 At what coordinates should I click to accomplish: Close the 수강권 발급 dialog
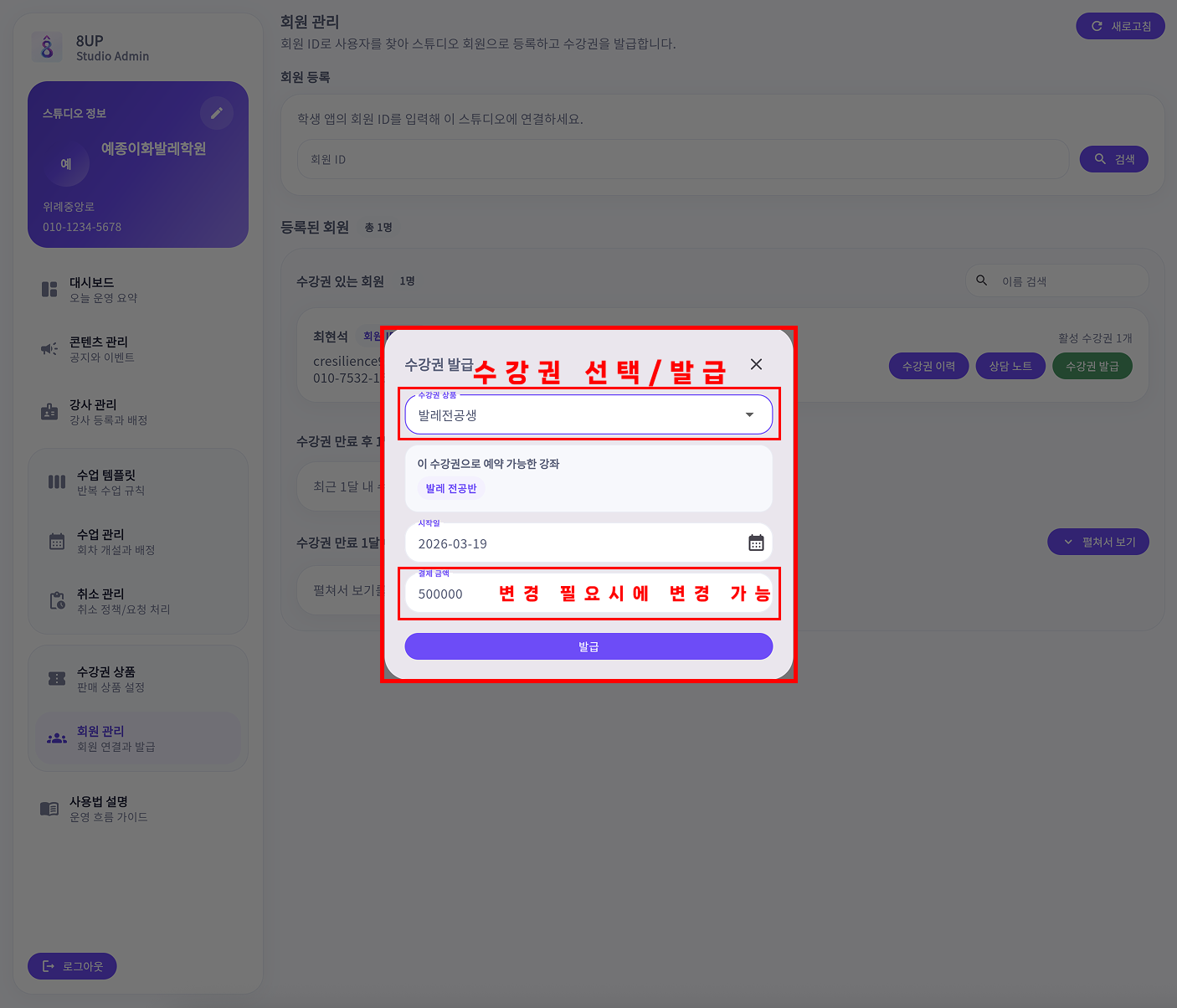756,364
